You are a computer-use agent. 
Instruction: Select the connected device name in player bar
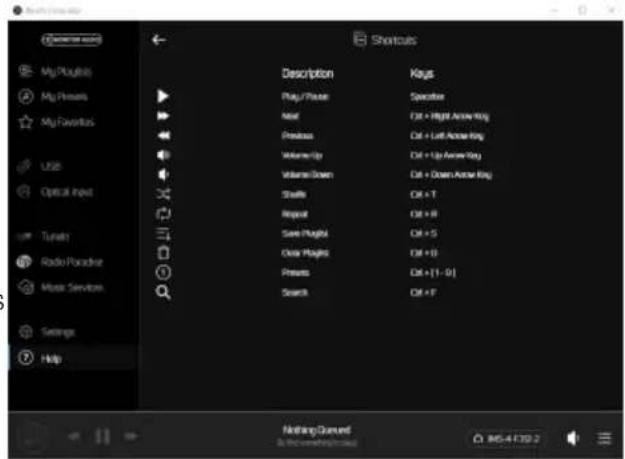click(507, 439)
